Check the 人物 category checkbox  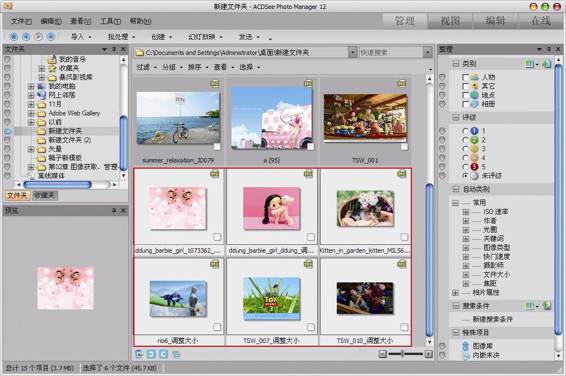(465, 77)
